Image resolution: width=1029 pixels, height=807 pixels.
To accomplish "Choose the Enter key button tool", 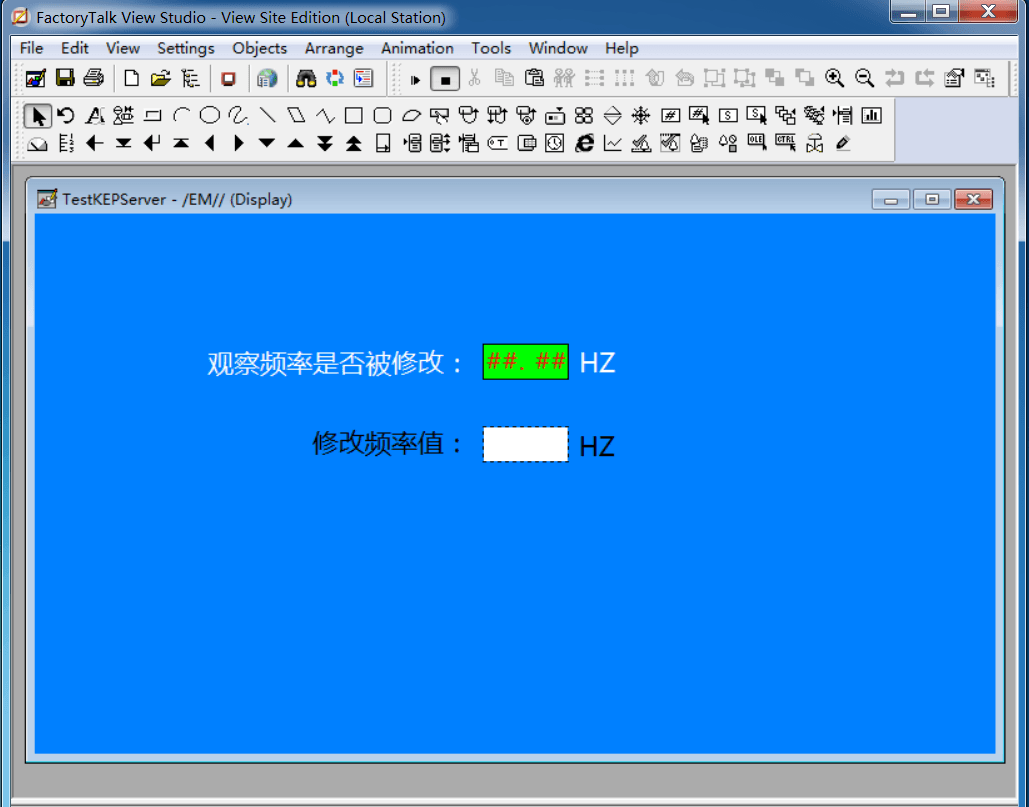I will tap(152, 144).
